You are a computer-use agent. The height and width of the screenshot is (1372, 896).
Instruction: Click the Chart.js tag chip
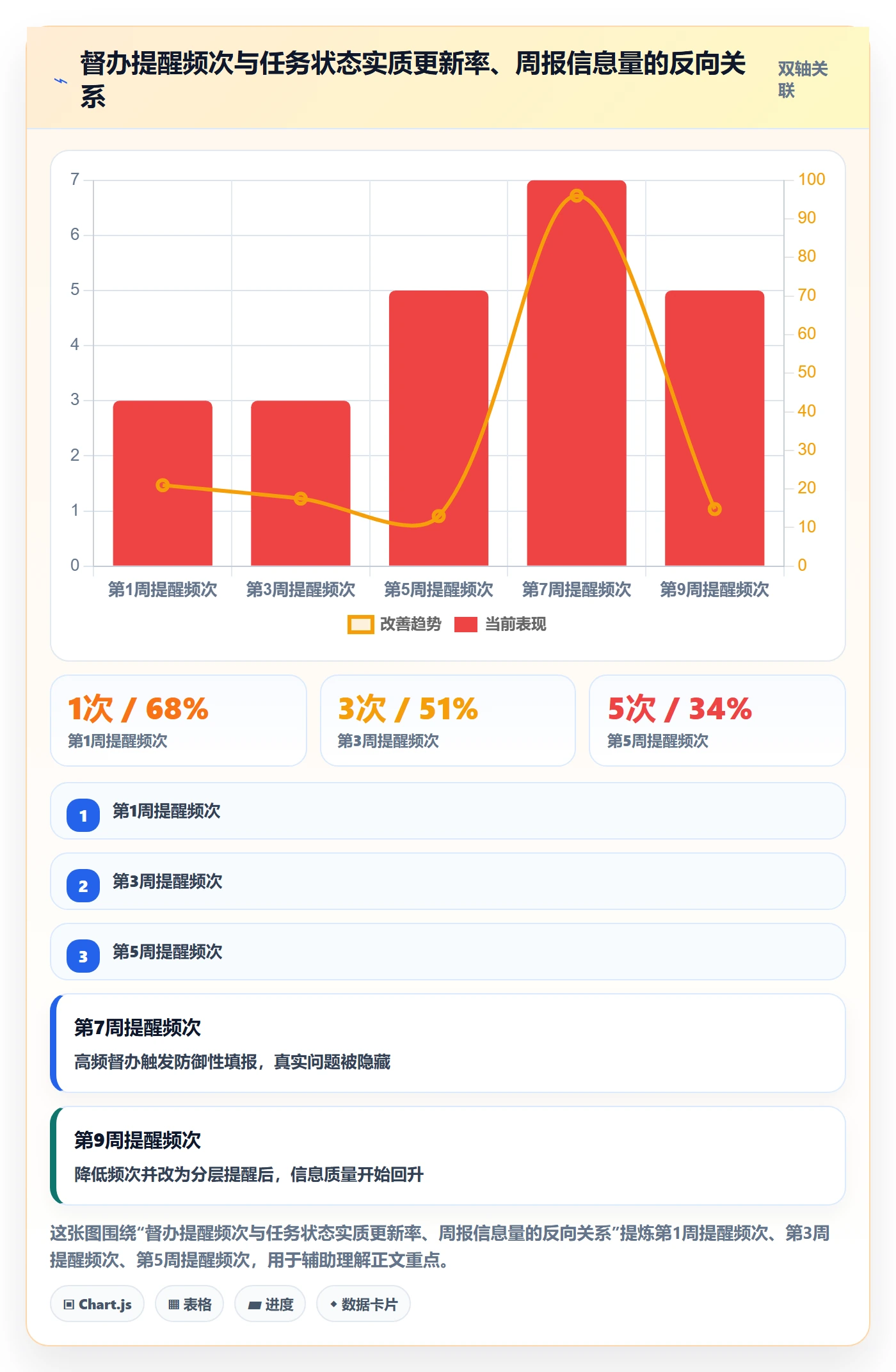(97, 1304)
